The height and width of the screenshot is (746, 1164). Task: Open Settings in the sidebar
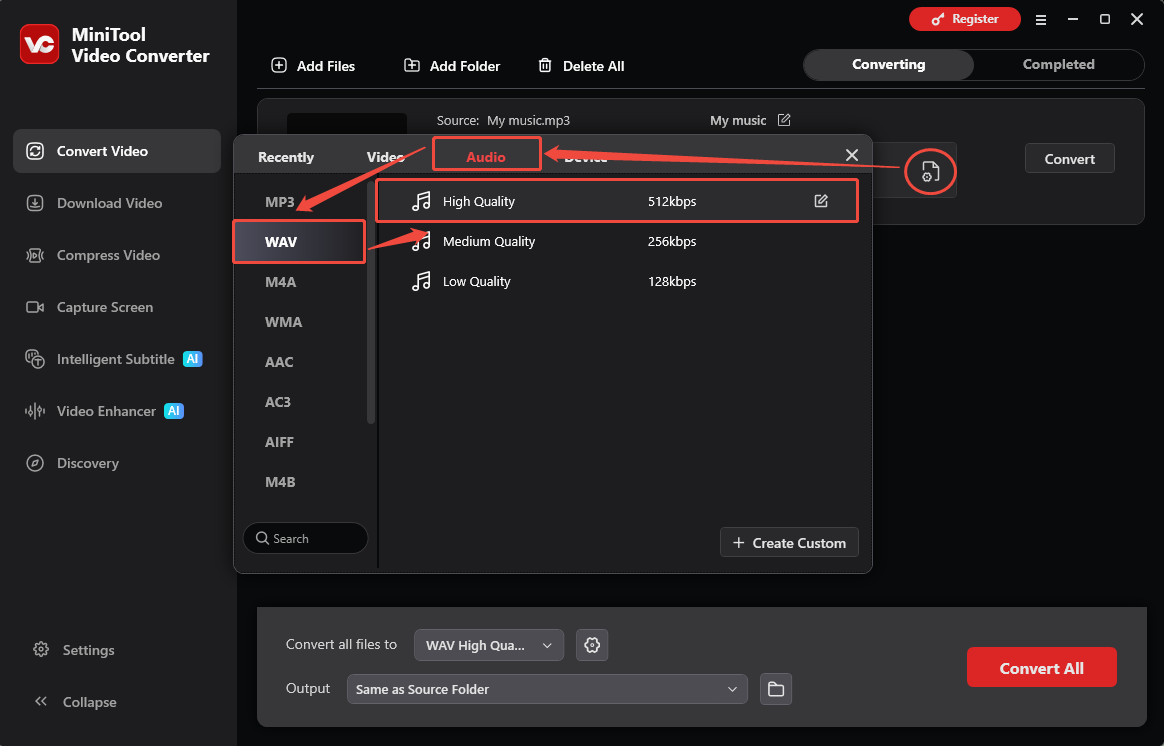tap(74, 650)
